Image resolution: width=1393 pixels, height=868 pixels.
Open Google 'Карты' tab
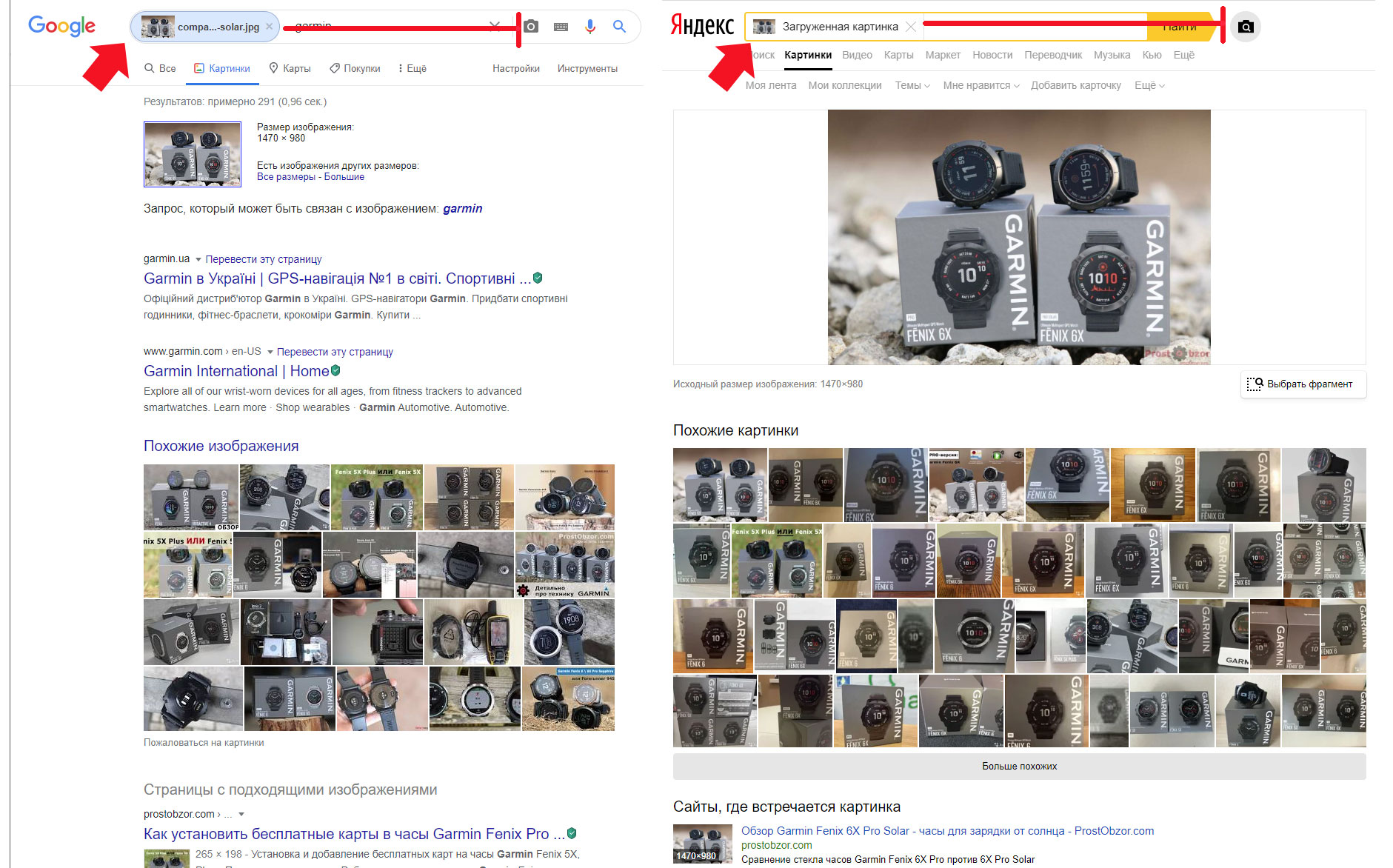click(x=290, y=68)
